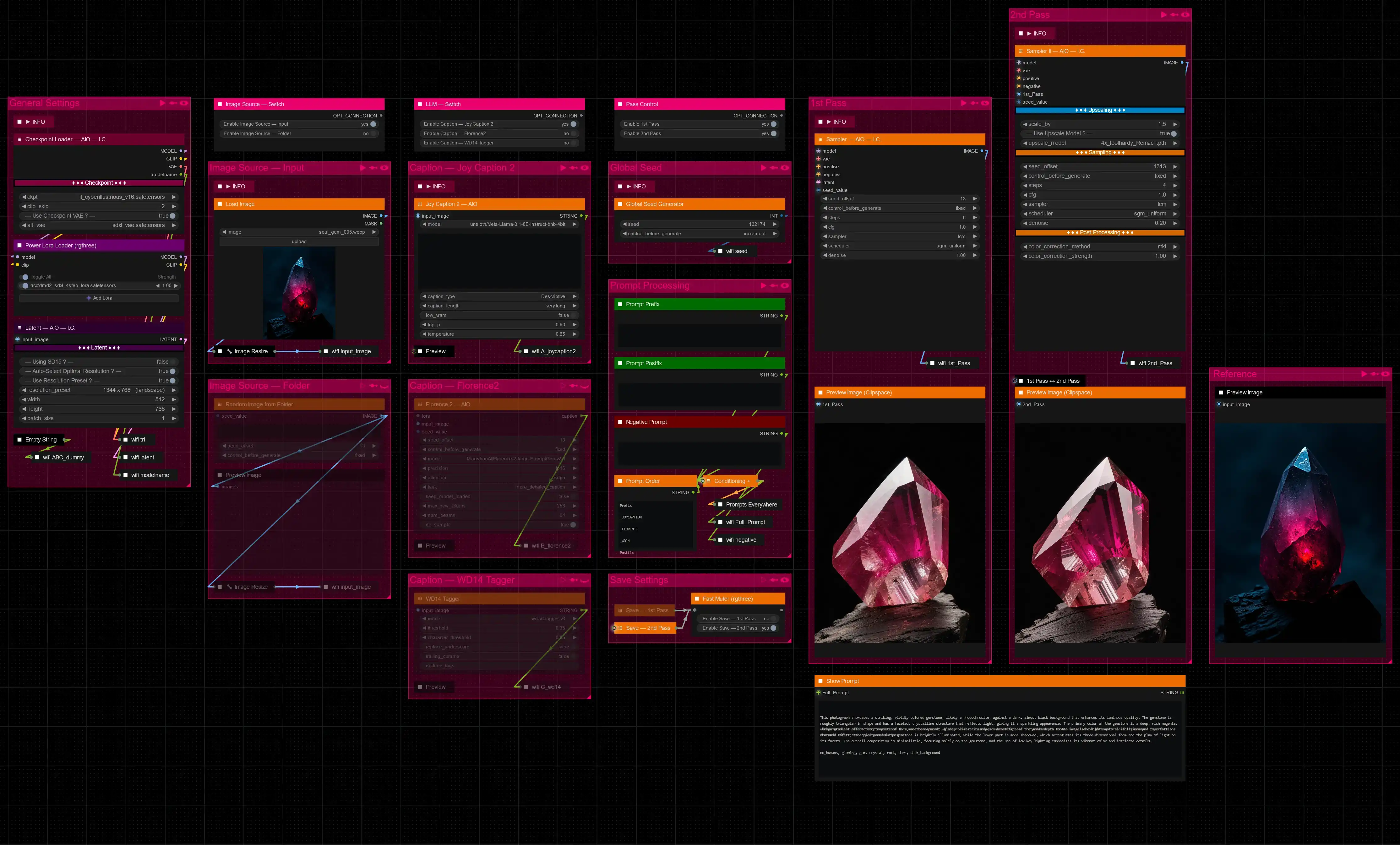Click plus icon to Add Lora
Screen dimensions: 1400x845
pos(89,298)
